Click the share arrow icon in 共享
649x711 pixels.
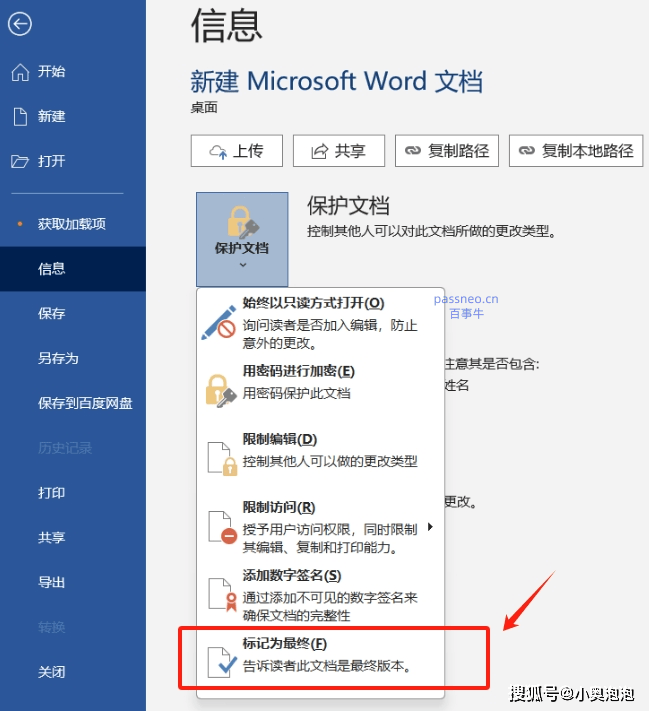pyautogui.click(x=319, y=151)
